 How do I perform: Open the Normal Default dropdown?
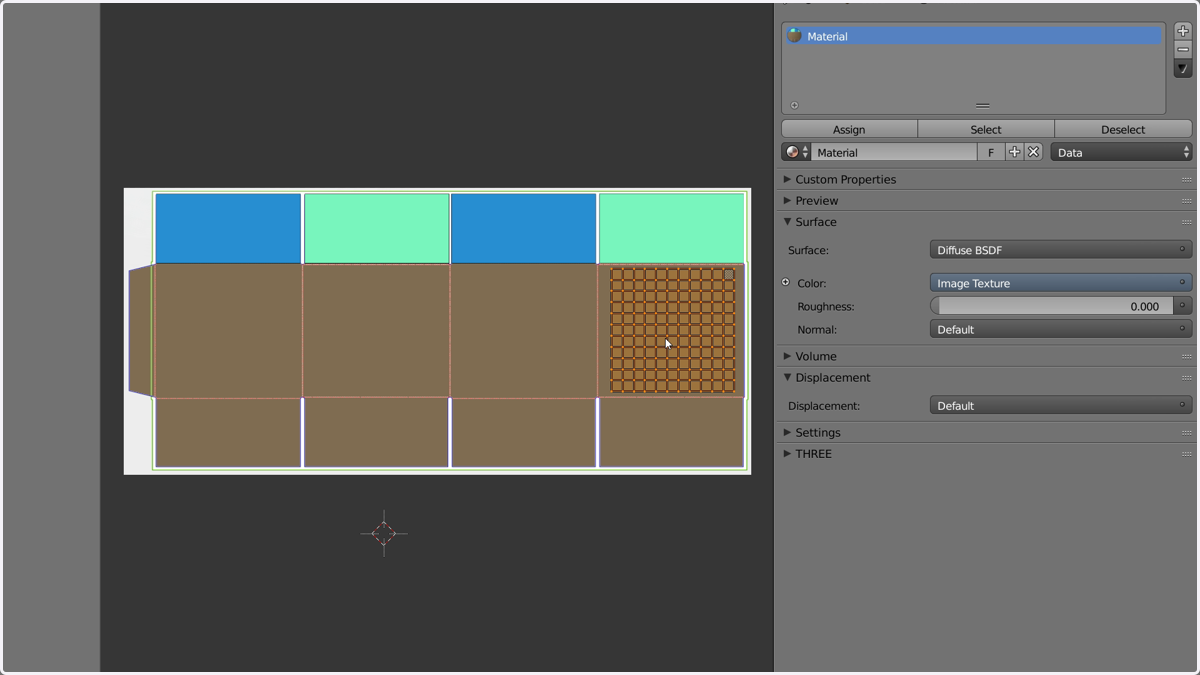tap(1061, 329)
